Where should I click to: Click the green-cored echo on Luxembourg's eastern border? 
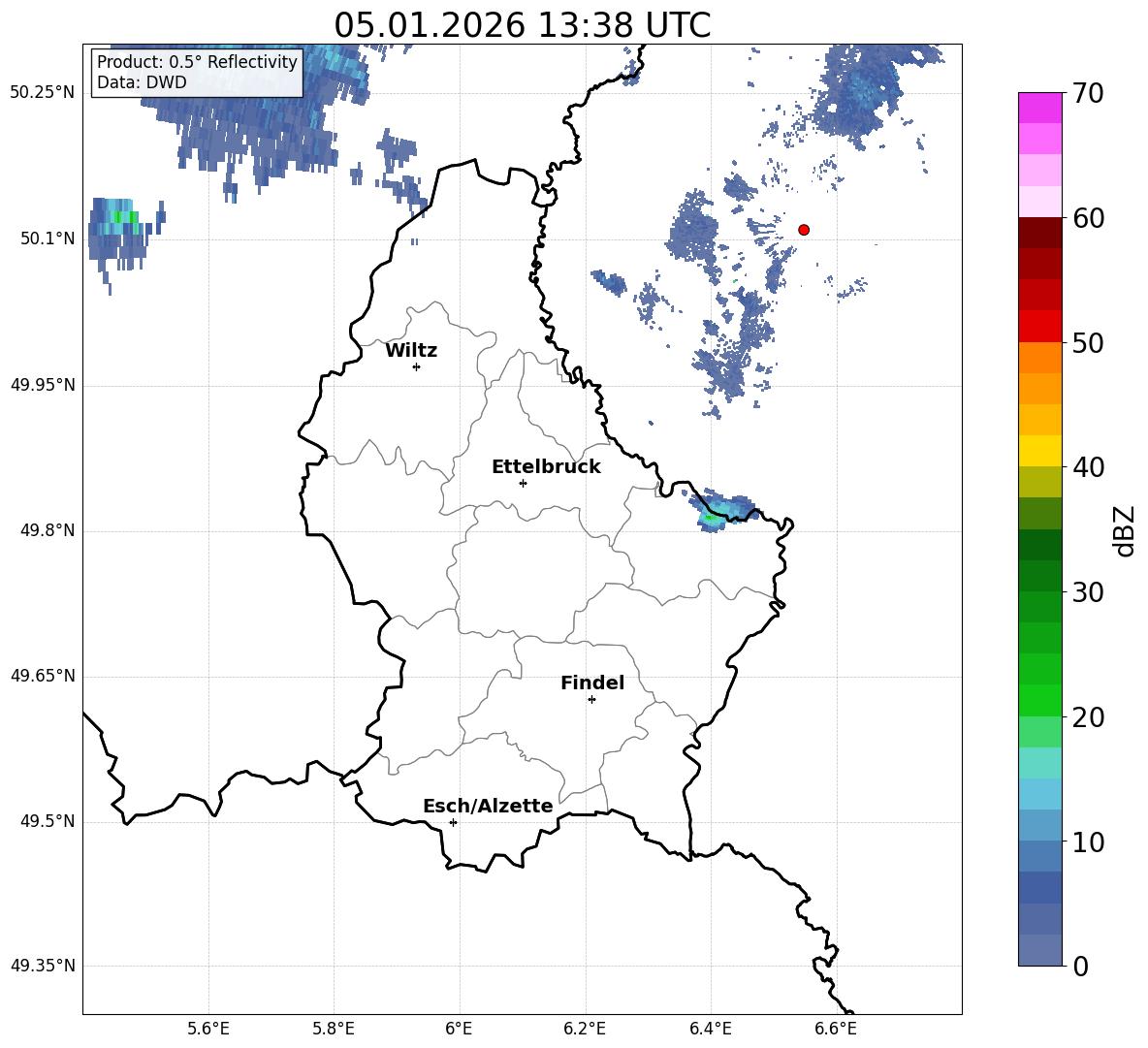point(722,510)
